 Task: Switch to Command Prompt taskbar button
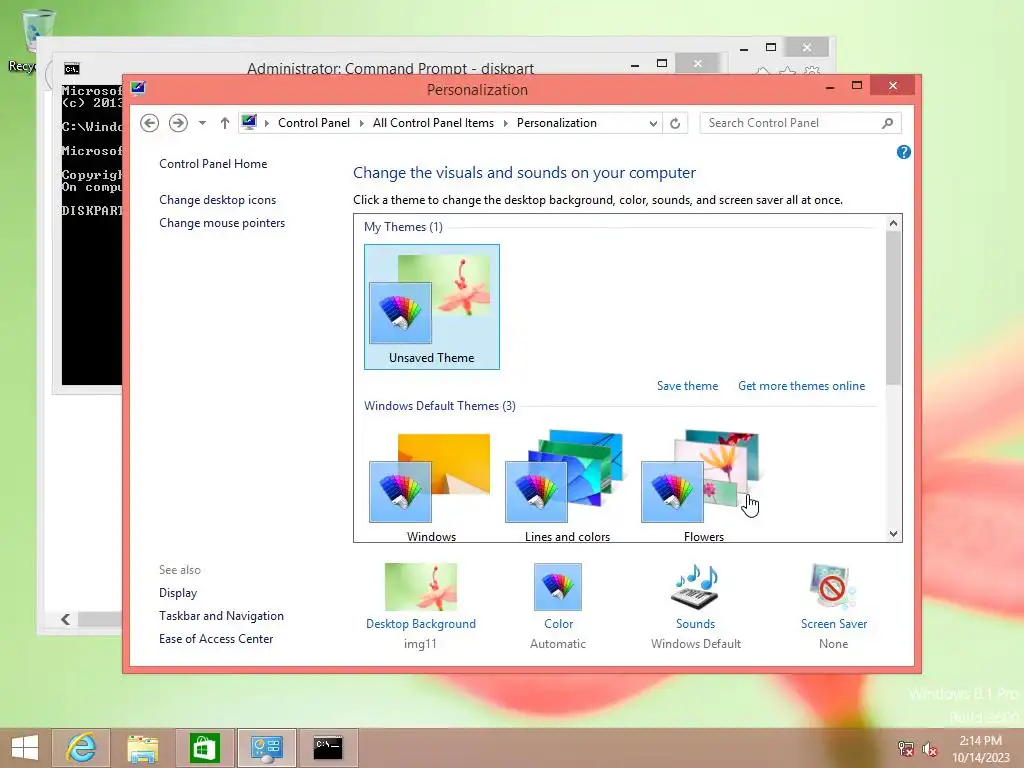point(328,748)
